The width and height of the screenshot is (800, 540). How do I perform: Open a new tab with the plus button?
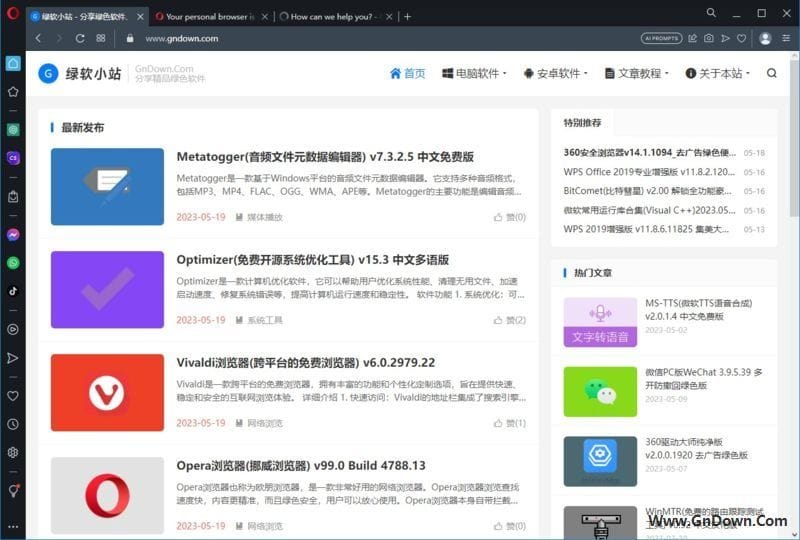[407, 17]
